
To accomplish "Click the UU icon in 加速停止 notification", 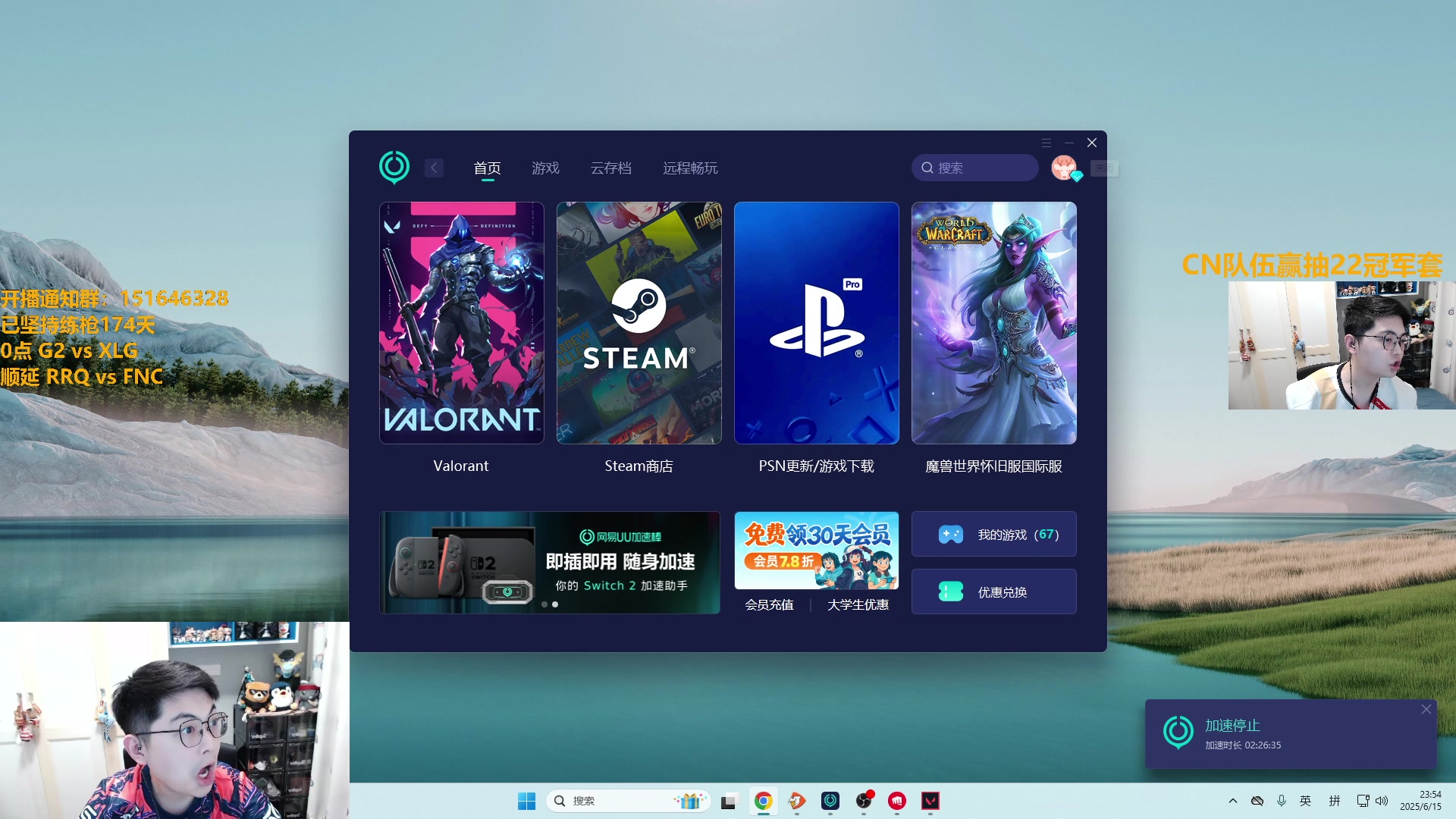I will [x=1178, y=733].
